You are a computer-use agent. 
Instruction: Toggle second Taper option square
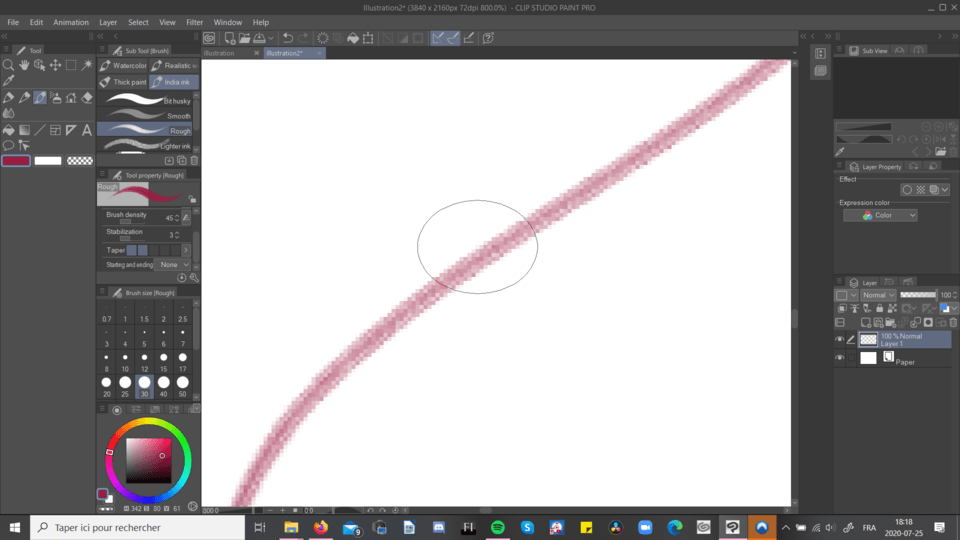click(x=143, y=250)
